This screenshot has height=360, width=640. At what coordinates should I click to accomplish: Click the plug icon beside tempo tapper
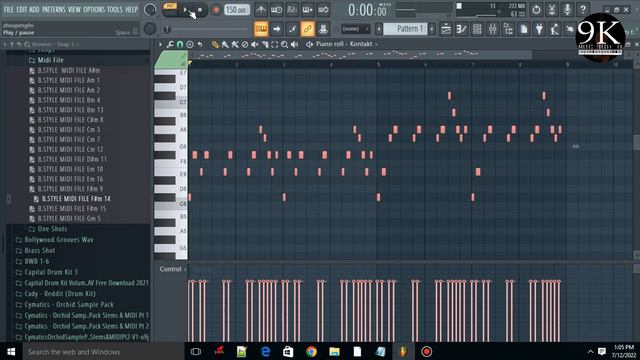pos(569,29)
